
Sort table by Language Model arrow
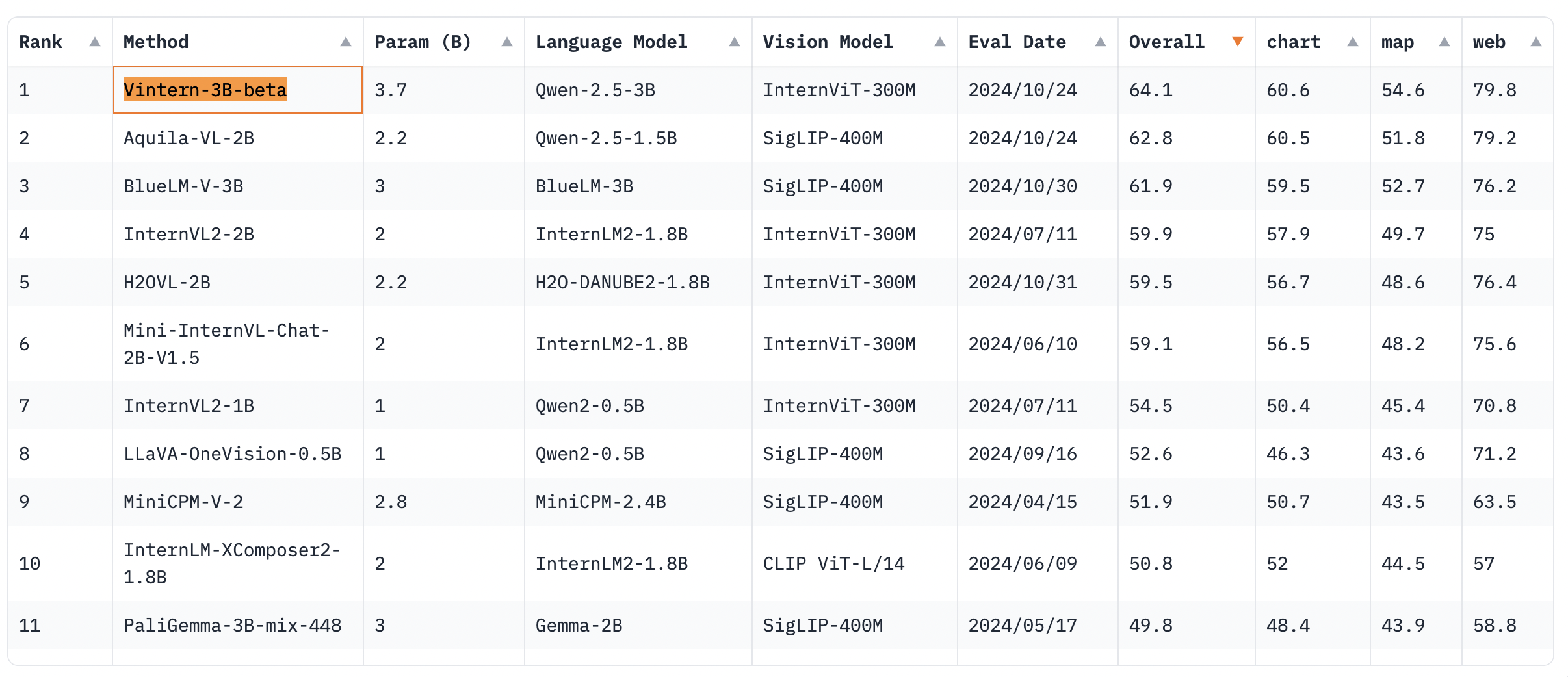[x=735, y=42]
